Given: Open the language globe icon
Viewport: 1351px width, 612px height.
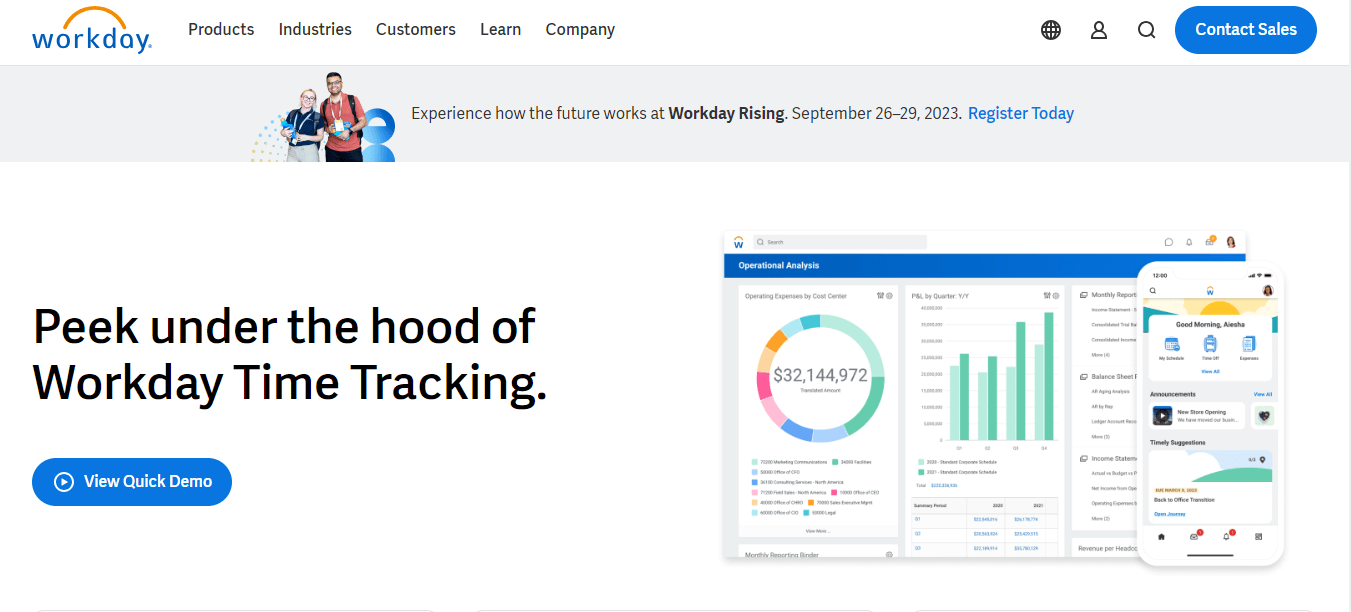Looking at the screenshot, I should (1051, 30).
